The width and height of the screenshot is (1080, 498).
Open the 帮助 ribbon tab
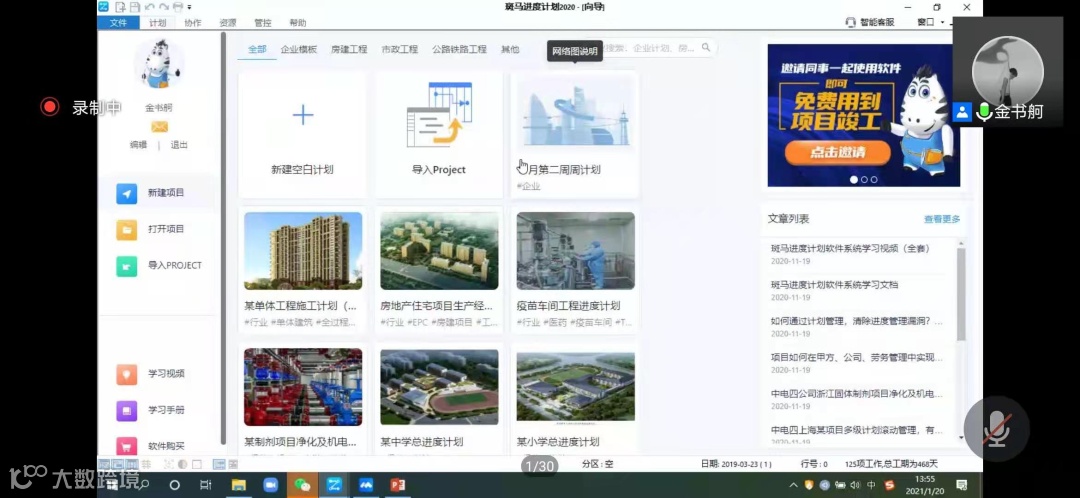(298, 23)
